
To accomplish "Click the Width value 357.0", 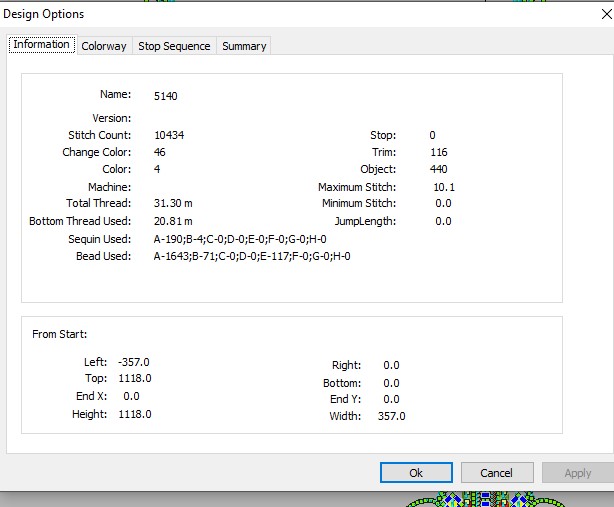I will click(392, 416).
